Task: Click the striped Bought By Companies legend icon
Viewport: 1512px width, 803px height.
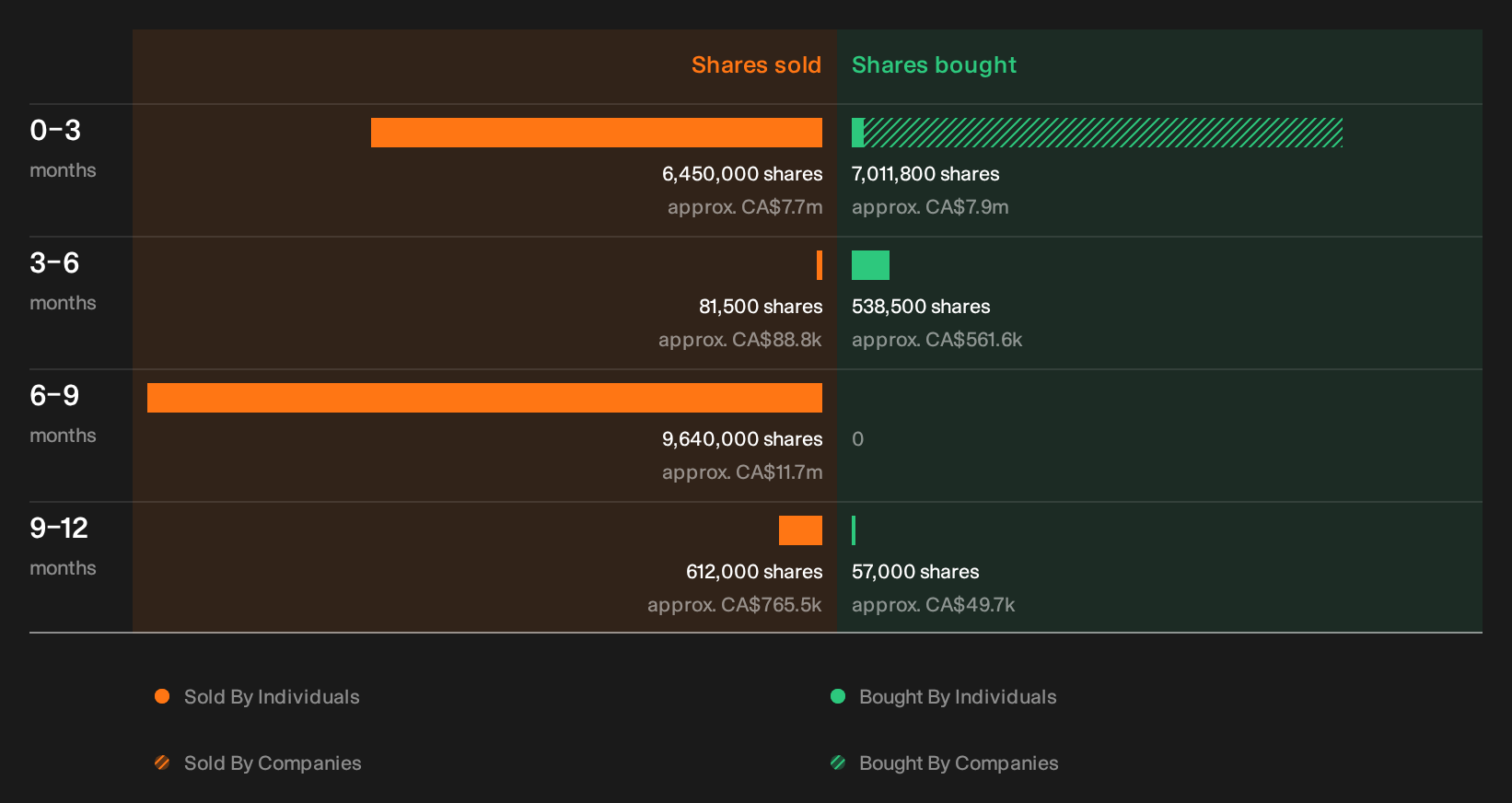Action: click(838, 762)
